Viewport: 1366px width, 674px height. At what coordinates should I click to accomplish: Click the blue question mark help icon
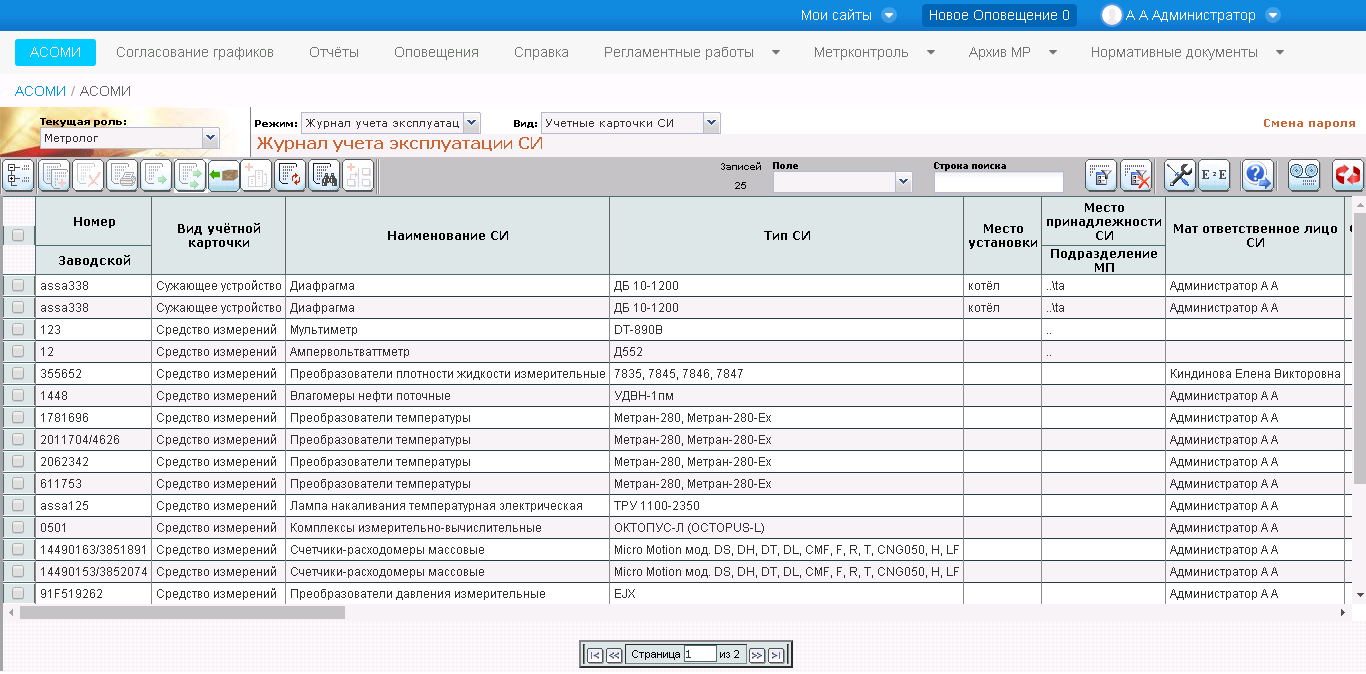click(x=1257, y=176)
